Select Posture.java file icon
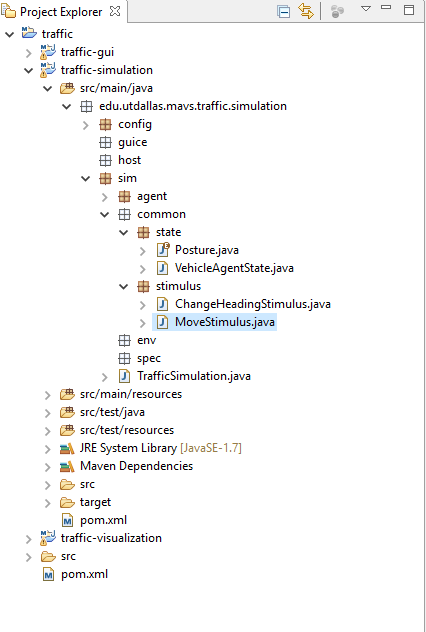426x632 pixels. [162, 250]
